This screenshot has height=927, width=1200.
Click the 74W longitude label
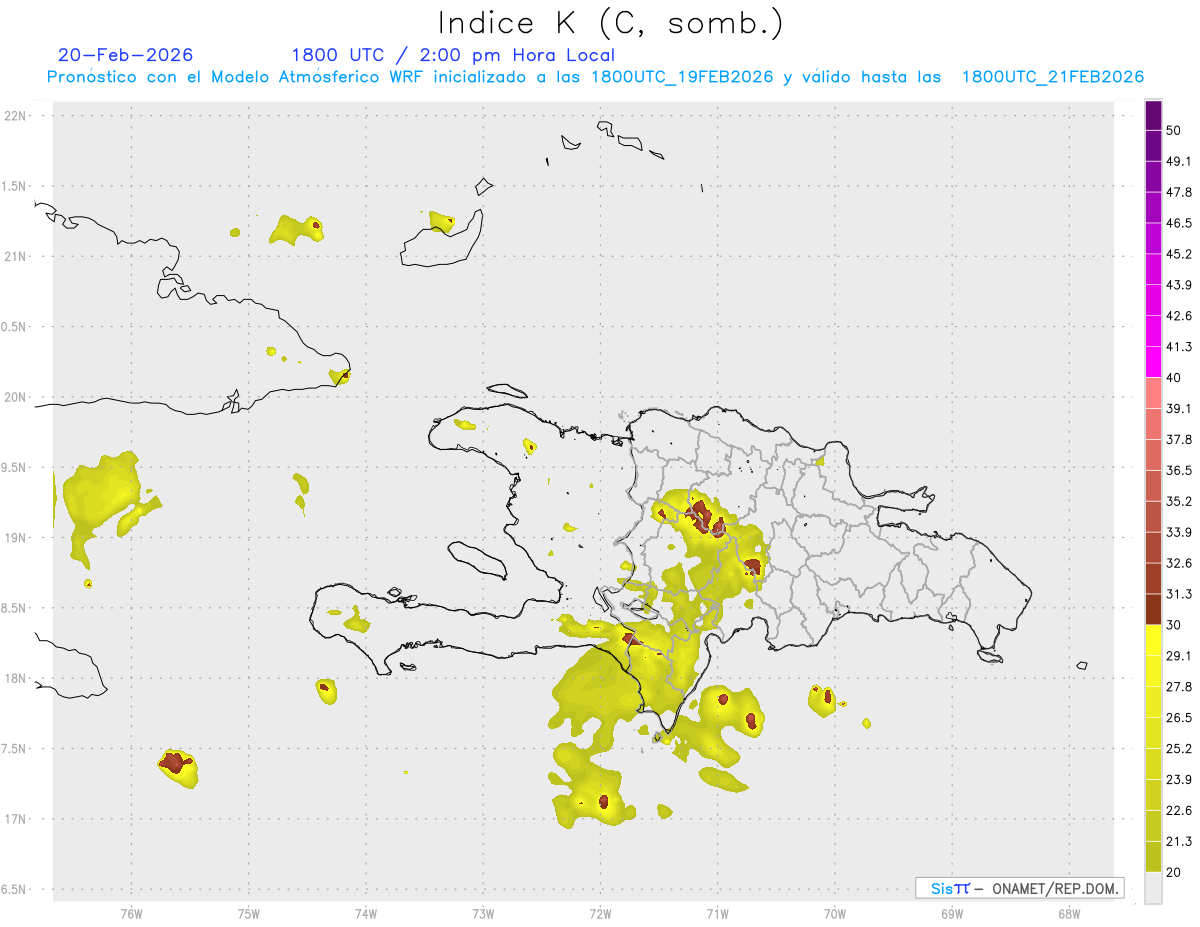[365, 913]
